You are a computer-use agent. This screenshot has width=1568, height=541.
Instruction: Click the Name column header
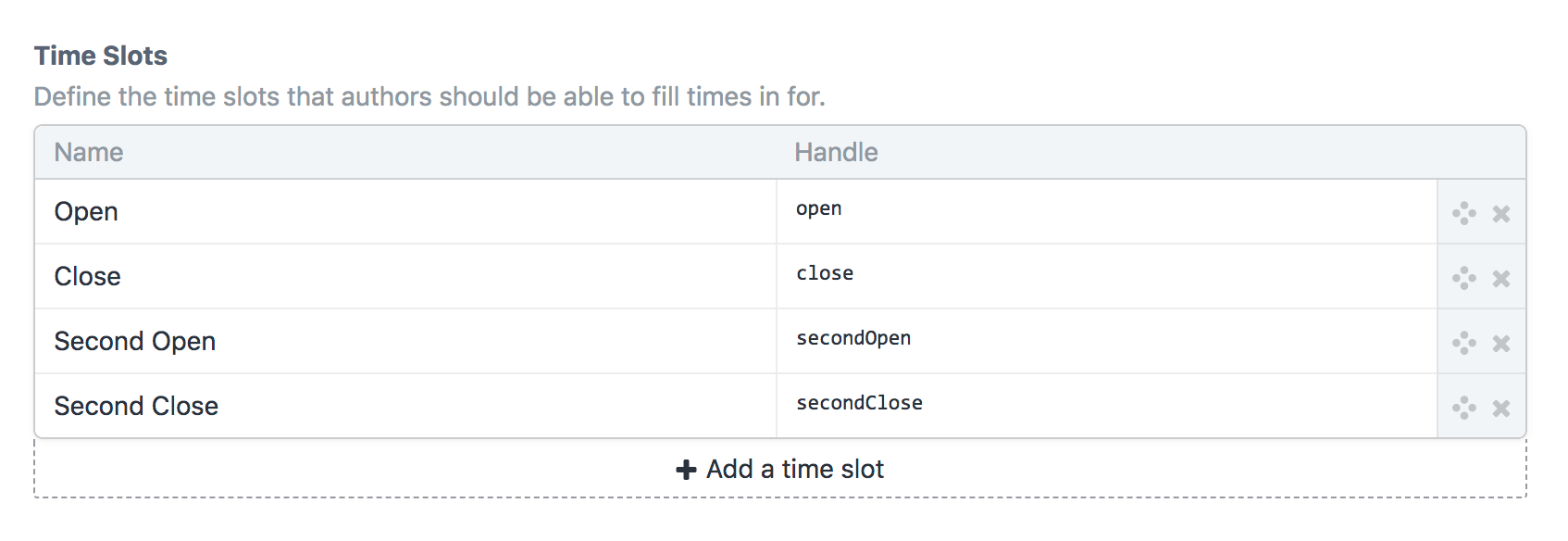89,152
